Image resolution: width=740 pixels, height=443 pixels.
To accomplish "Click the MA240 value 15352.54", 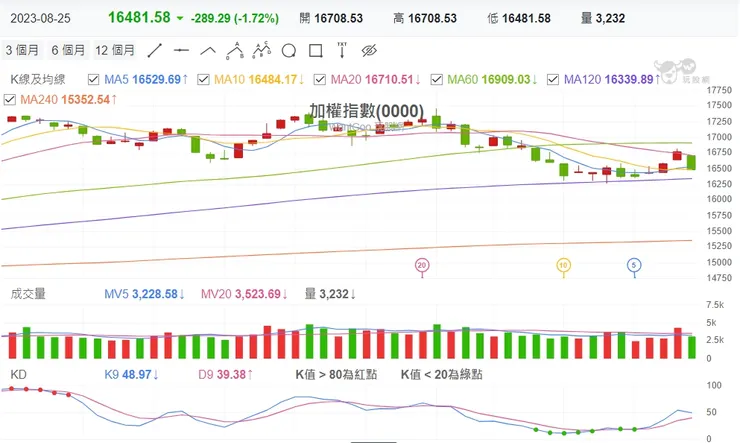I will [85, 100].
